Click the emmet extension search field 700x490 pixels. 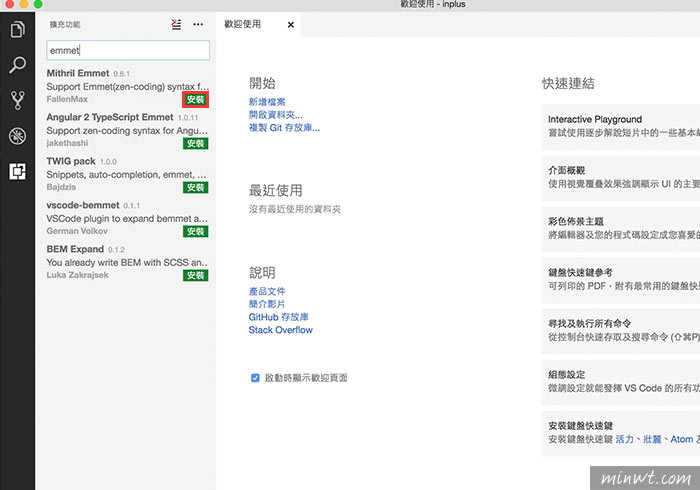(x=128, y=50)
